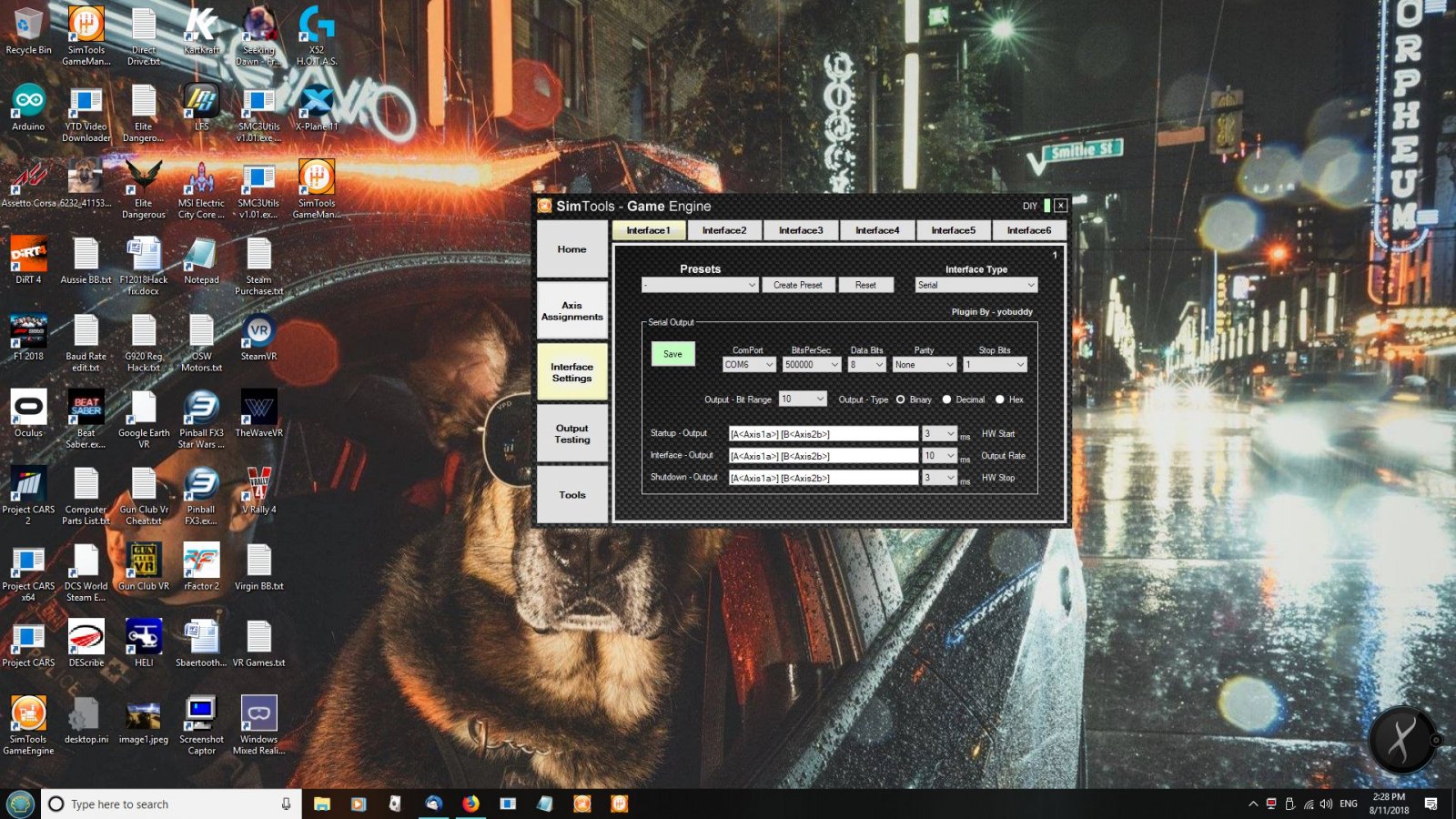Click the Firefox icon in the taskbar
Image resolution: width=1456 pixels, height=819 pixels.
pyautogui.click(x=470, y=804)
